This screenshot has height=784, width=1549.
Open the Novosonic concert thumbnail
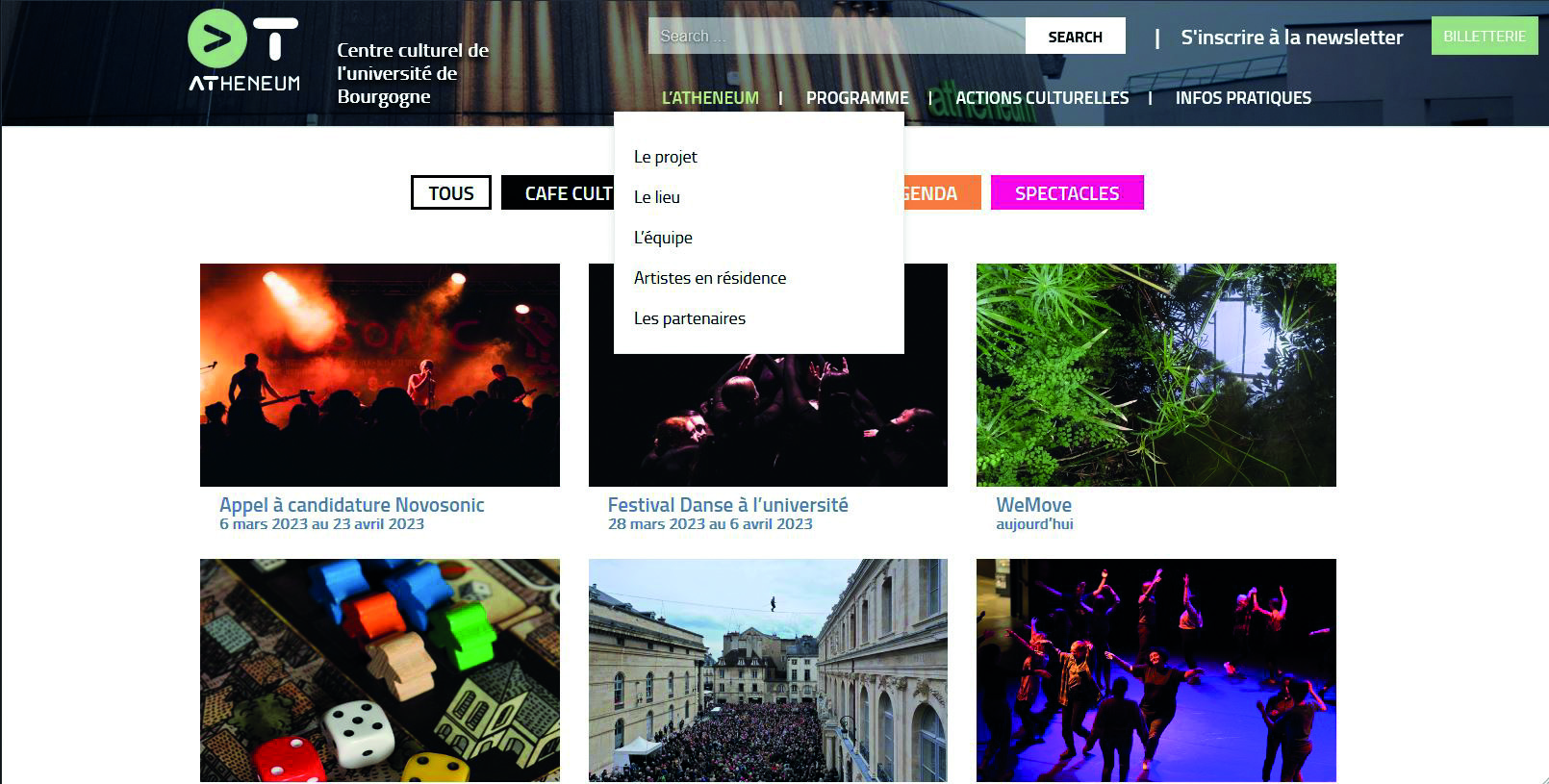pos(379,374)
